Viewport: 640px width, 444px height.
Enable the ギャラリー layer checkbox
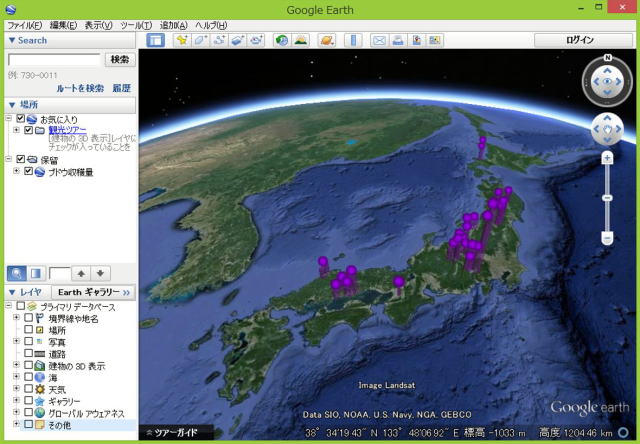[x=29, y=400]
